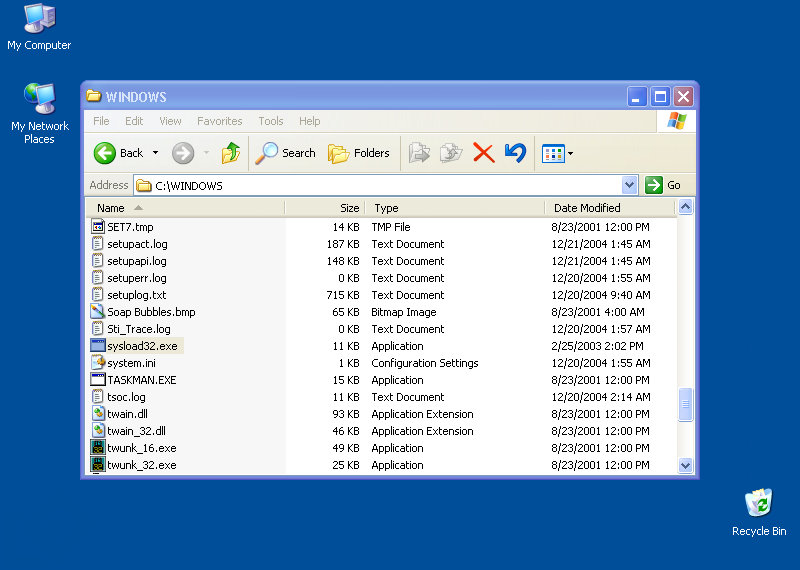Open the Favorites menu
The height and width of the screenshot is (570, 800).
(x=219, y=121)
